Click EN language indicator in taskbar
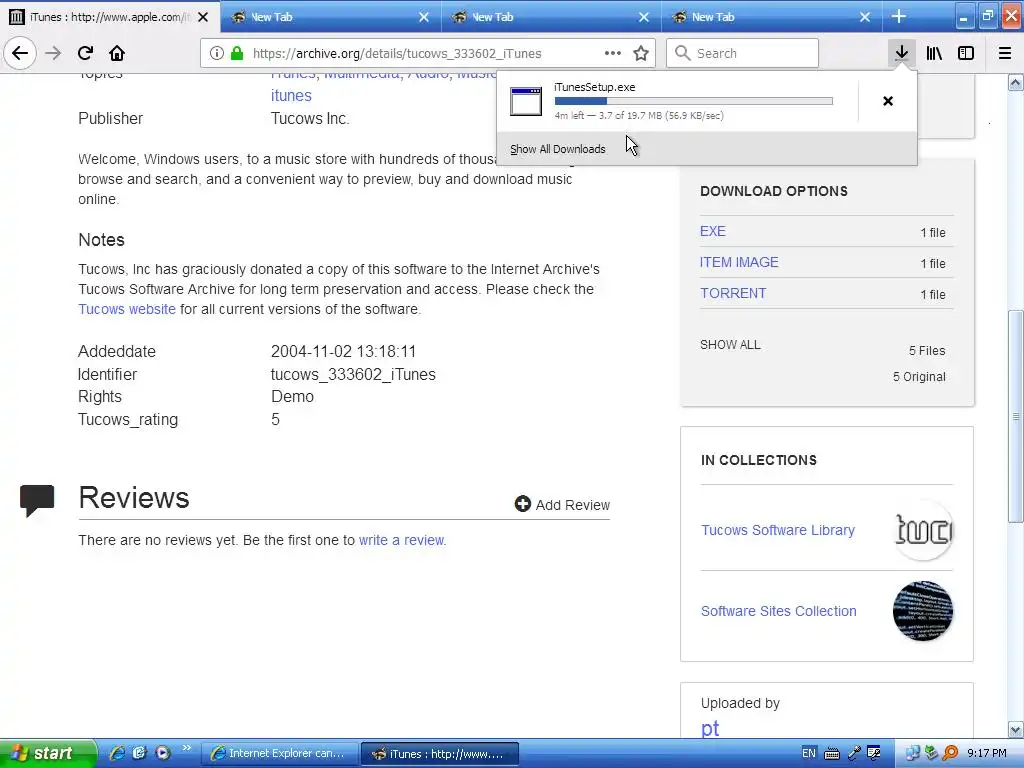This screenshot has height=768, width=1024. [808, 753]
